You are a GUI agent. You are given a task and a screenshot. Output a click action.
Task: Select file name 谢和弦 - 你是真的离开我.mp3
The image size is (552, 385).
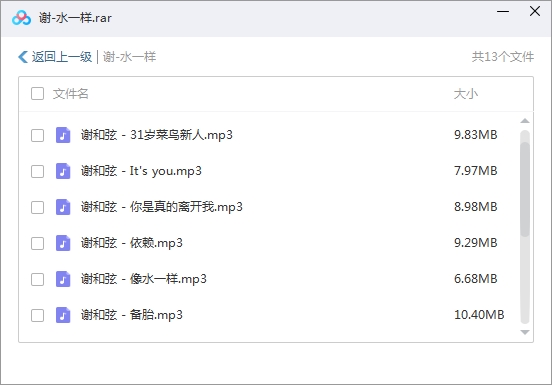point(162,207)
